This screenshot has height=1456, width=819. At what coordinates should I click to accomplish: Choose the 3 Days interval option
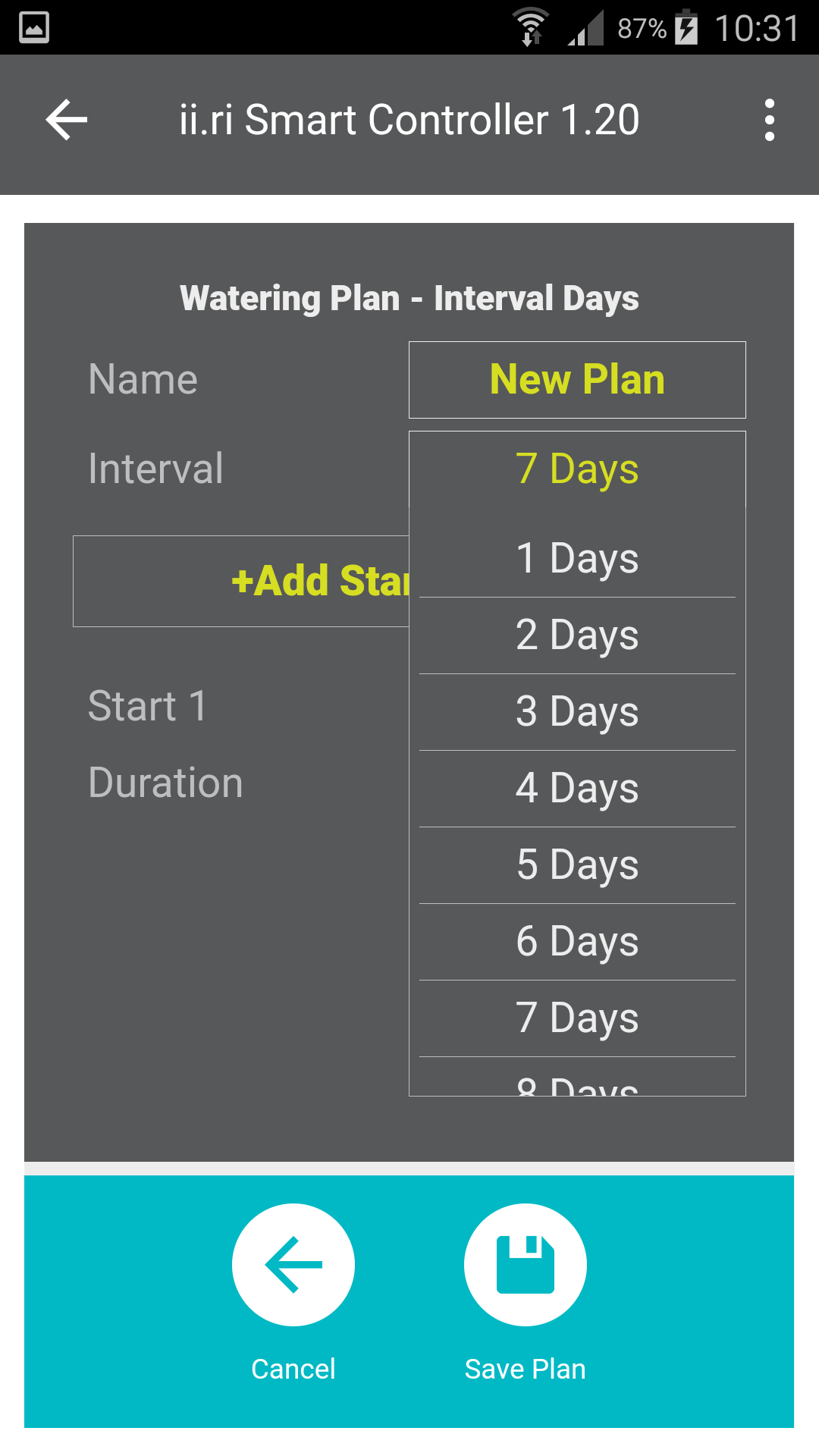[x=577, y=712]
